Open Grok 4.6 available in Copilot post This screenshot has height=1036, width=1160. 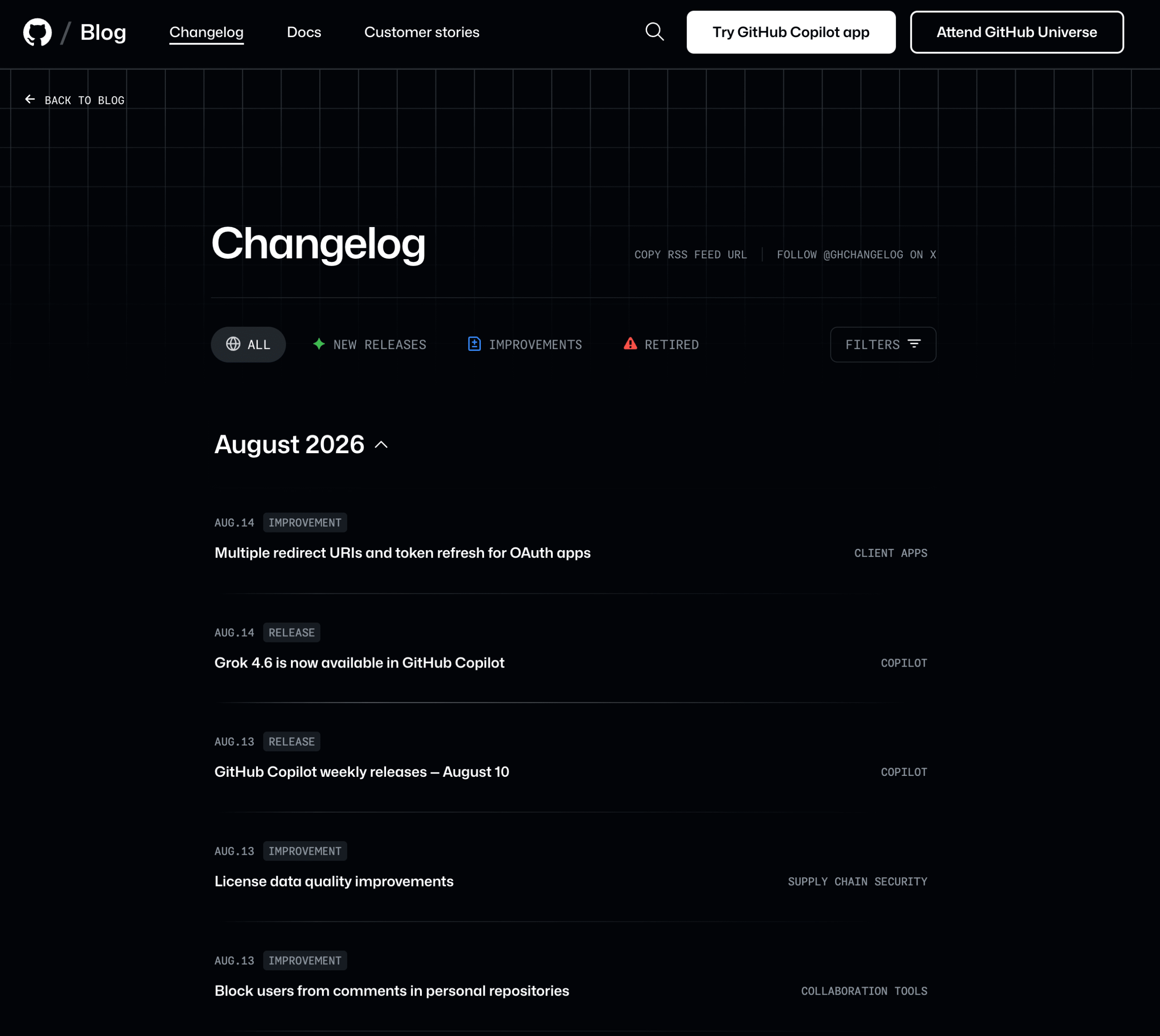(359, 663)
